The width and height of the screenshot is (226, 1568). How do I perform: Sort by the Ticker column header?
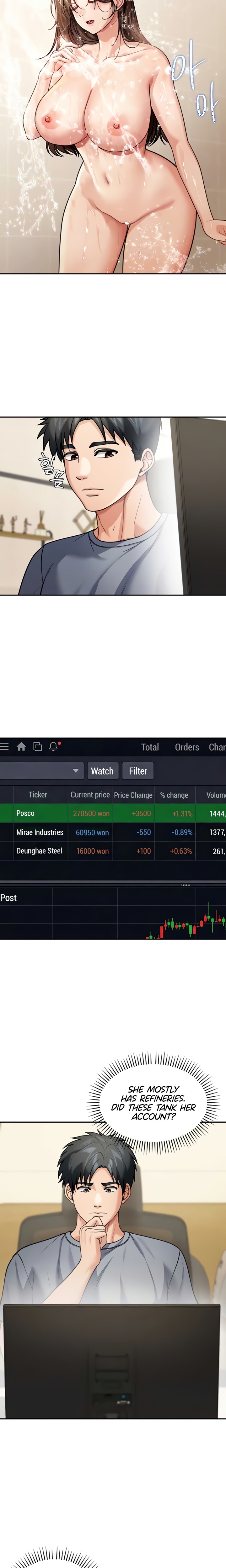pos(38,794)
